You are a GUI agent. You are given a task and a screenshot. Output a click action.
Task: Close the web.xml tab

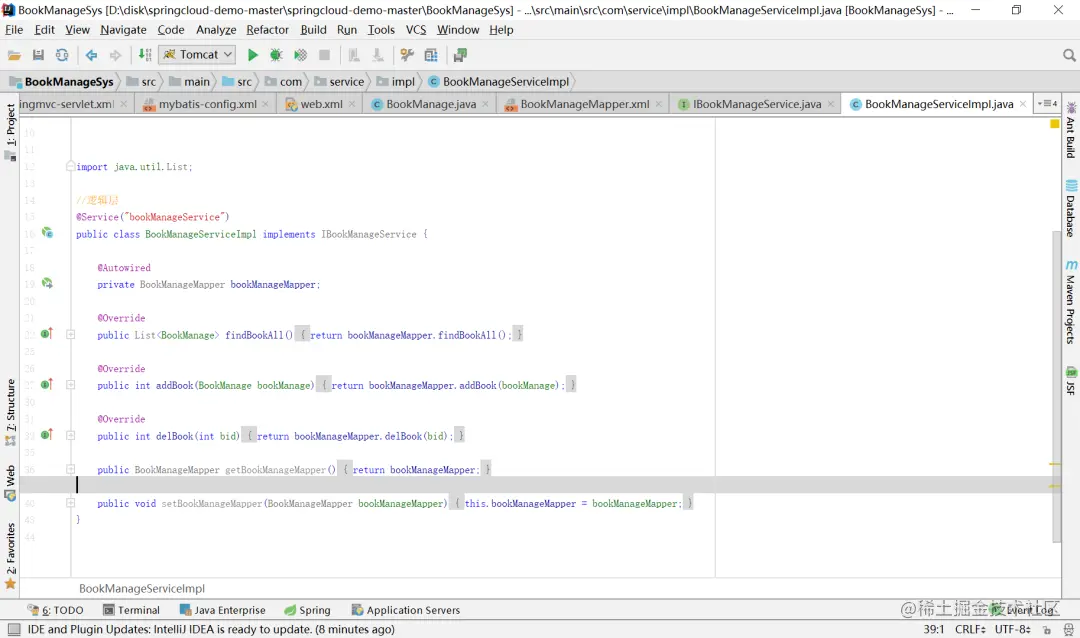(x=352, y=104)
